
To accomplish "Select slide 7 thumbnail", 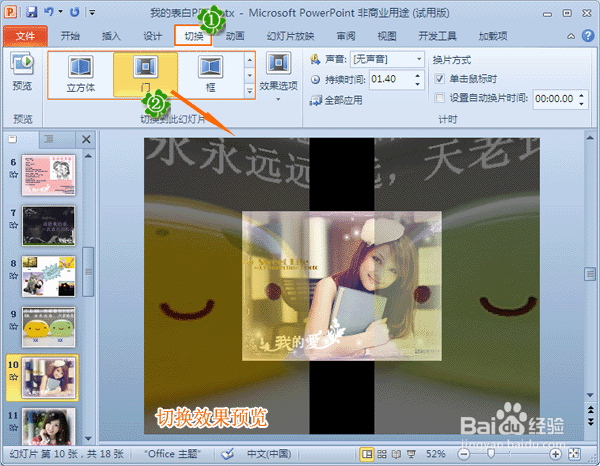I will click(48, 226).
